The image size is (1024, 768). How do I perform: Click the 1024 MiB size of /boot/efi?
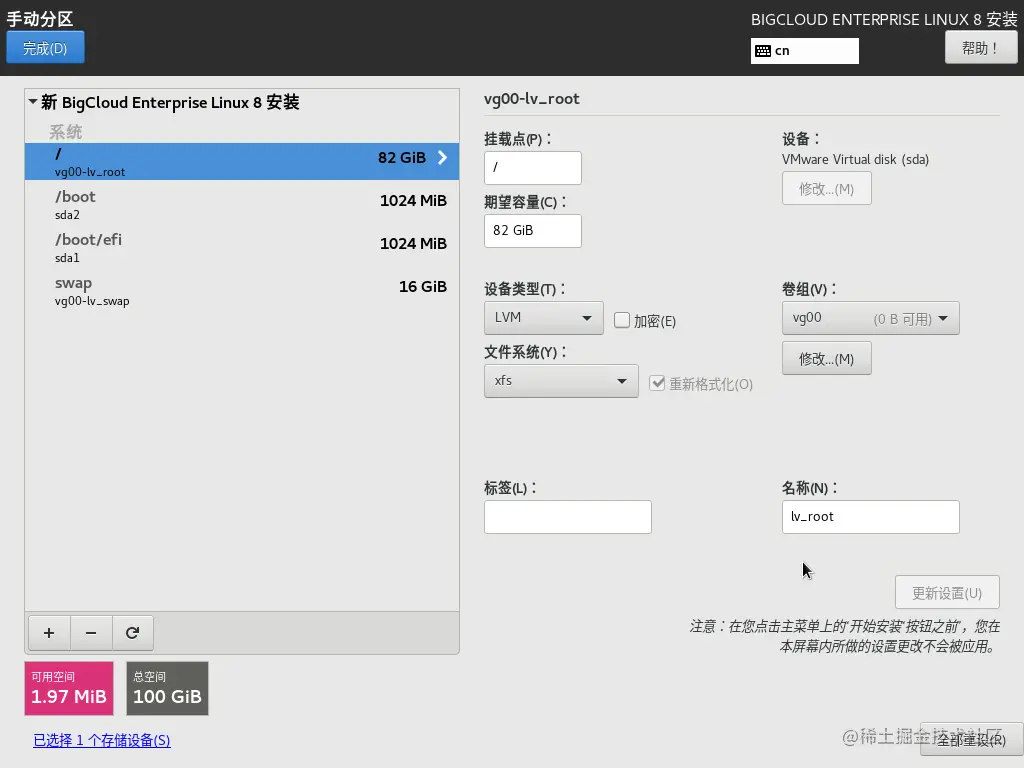tap(413, 244)
